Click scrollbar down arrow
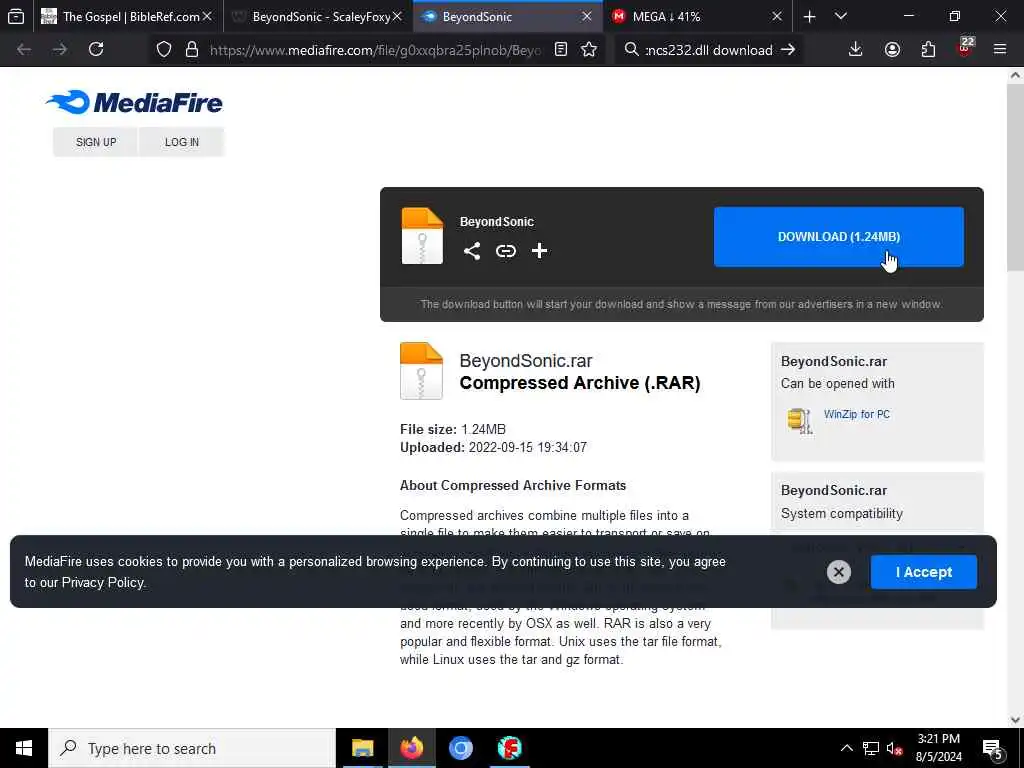 click(x=1015, y=720)
